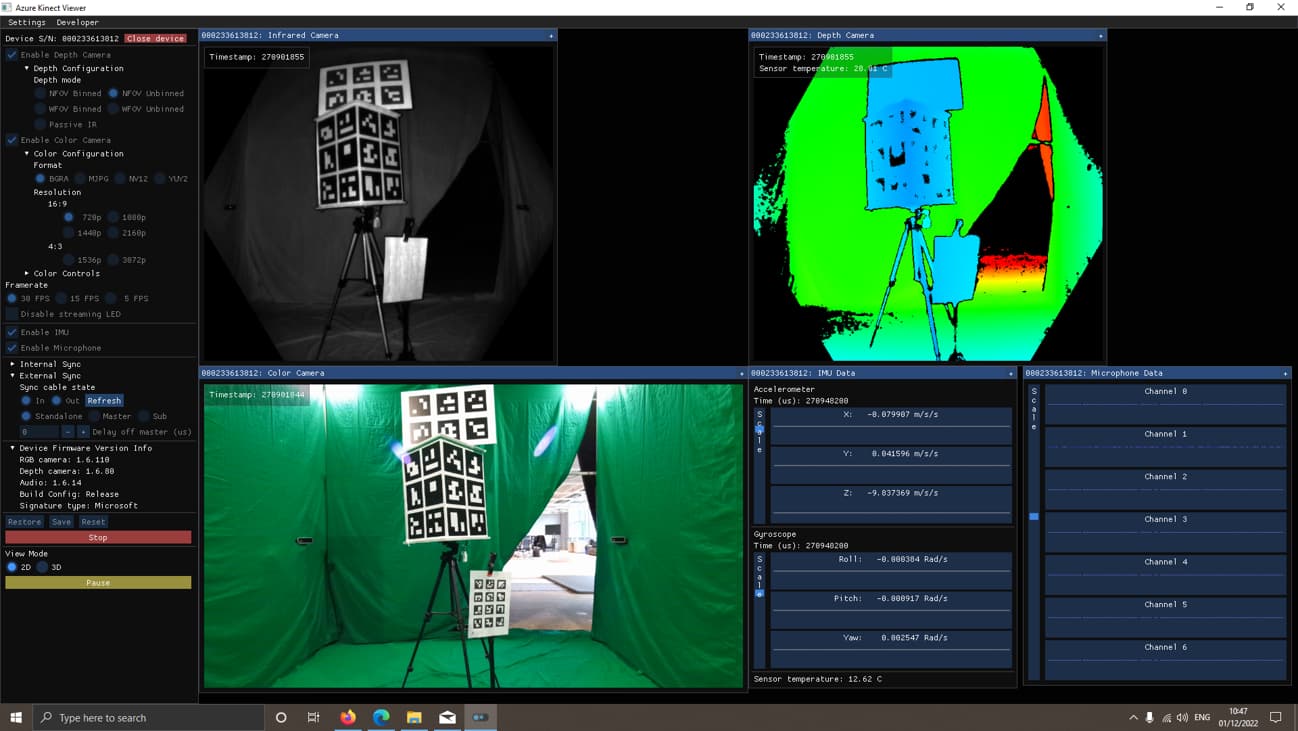Toggle the Enable Microphone checkbox
This screenshot has width=1298, height=731.
coord(12,348)
